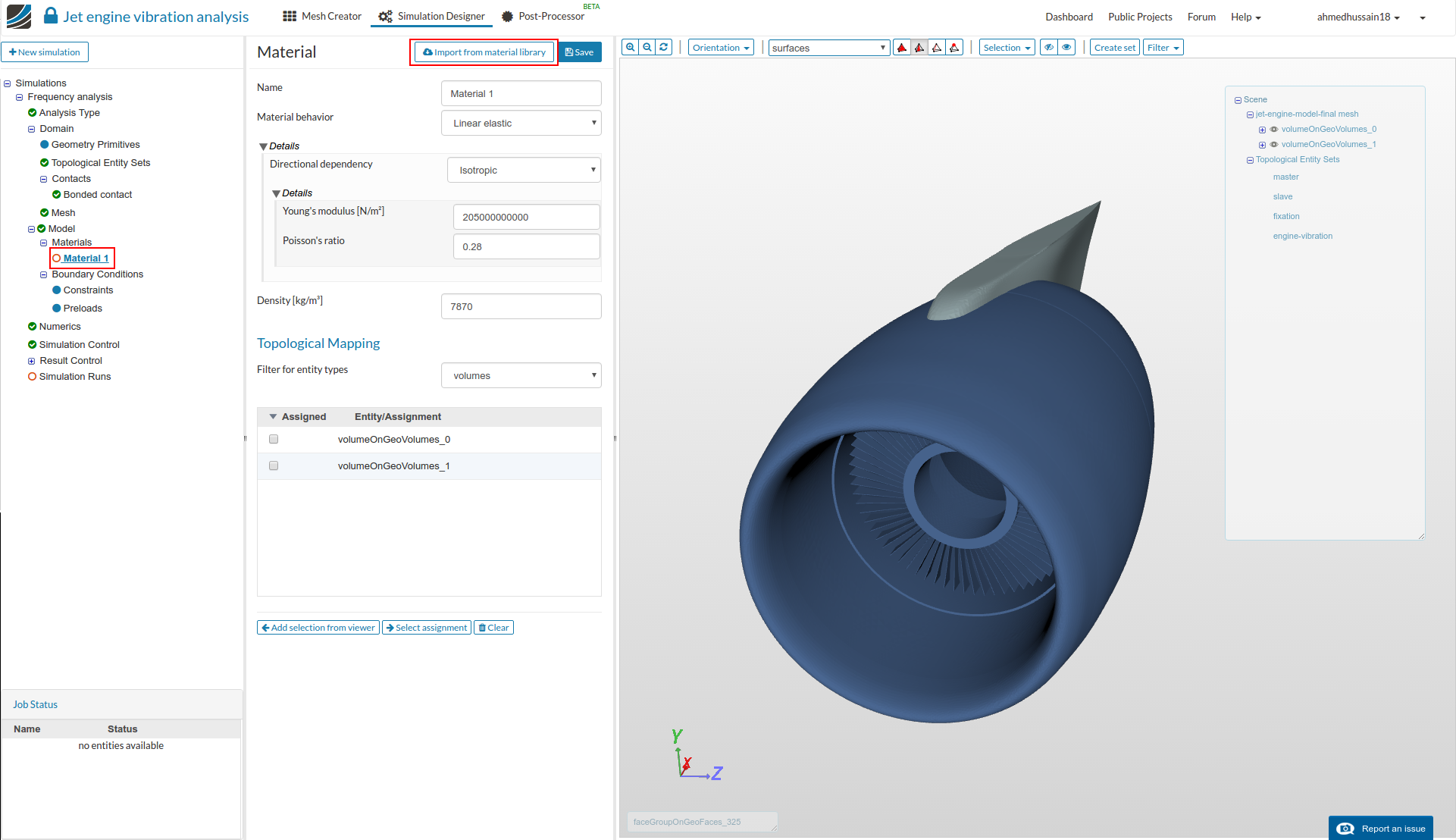Toggle visibility eye of volumeOnGeoVolumes_0 in Scene

coord(1274,129)
